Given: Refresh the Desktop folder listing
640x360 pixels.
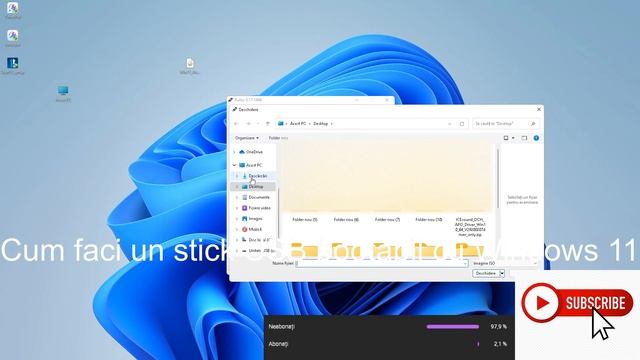Looking at the screenshot, I should pyautogui.click(x=462, y=124).
